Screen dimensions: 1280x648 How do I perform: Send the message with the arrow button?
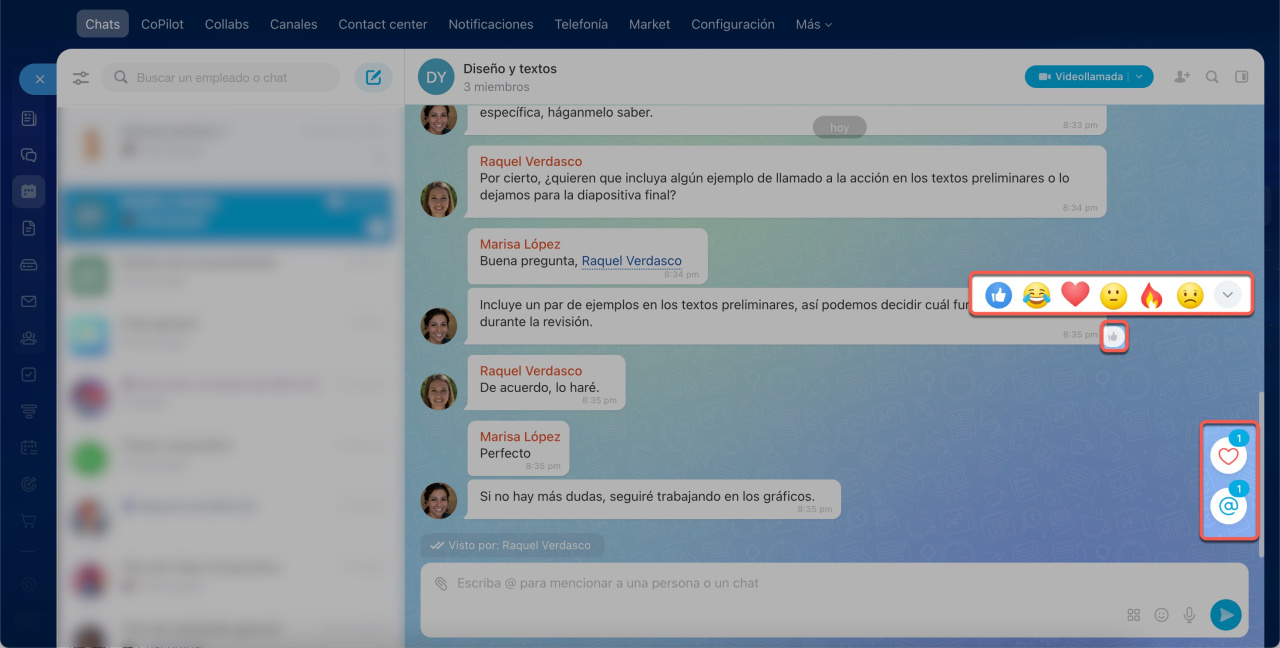click(1226, 615)
